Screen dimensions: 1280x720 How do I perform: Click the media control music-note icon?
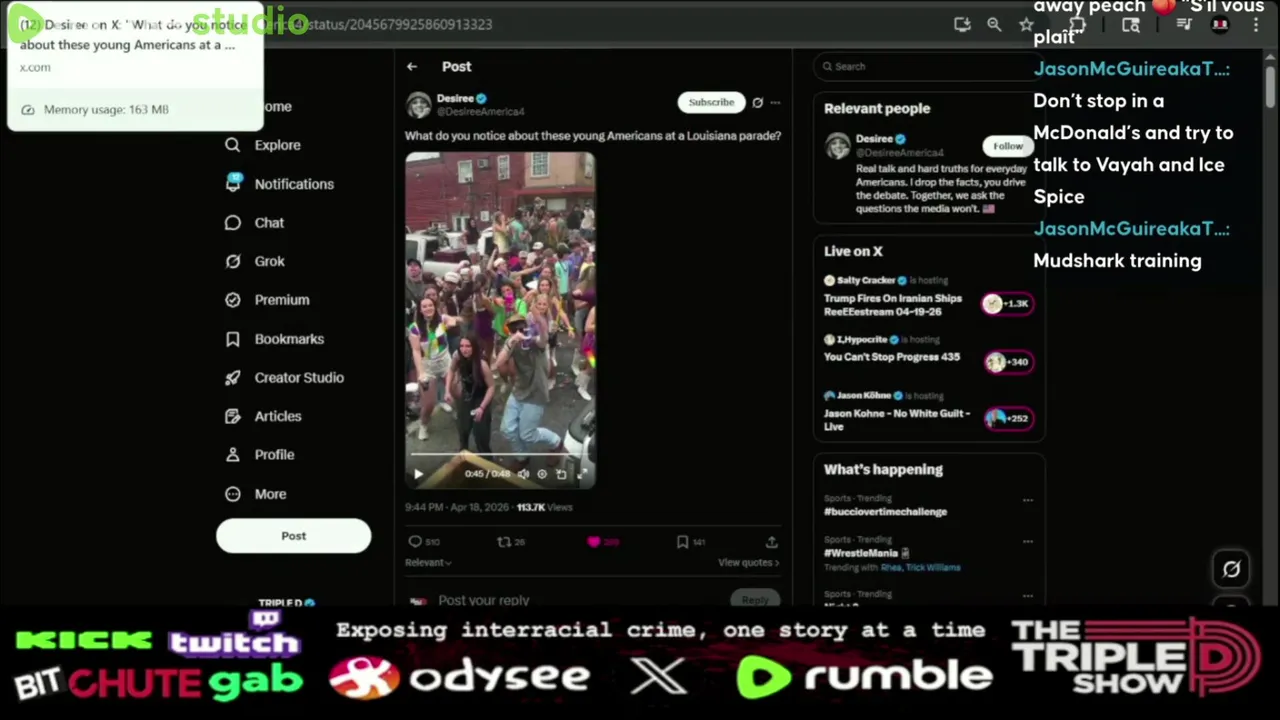click(x=1184, y=25)
